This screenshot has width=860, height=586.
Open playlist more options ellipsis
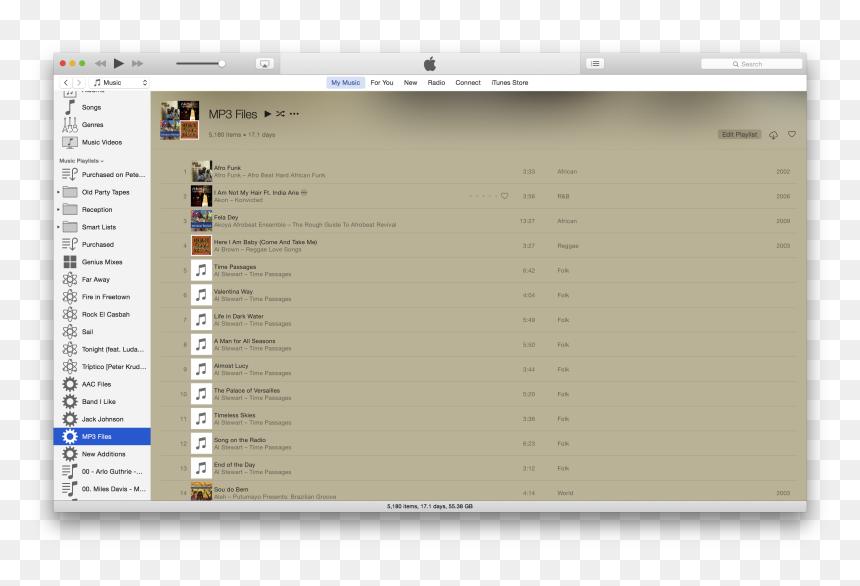[295, 114]
